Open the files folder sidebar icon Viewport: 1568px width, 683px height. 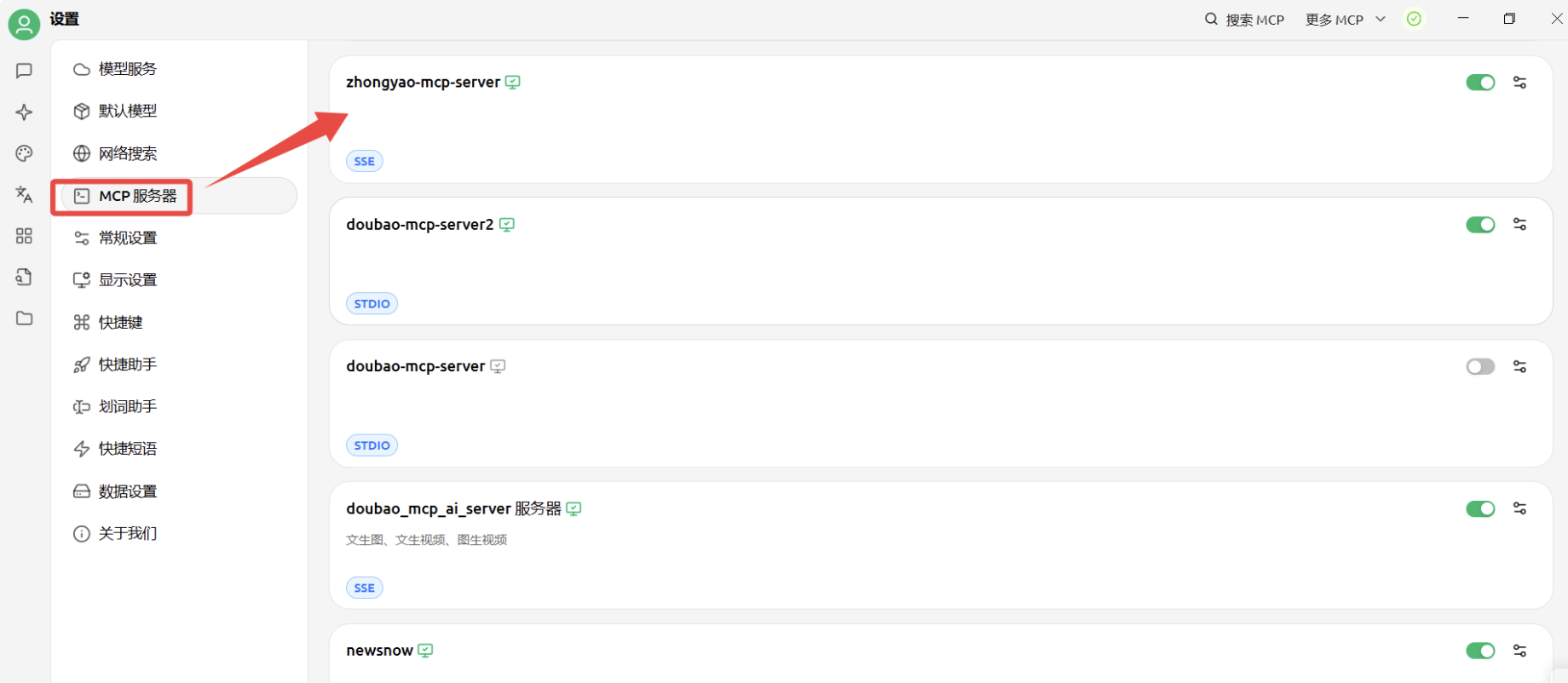coord(24,319)
